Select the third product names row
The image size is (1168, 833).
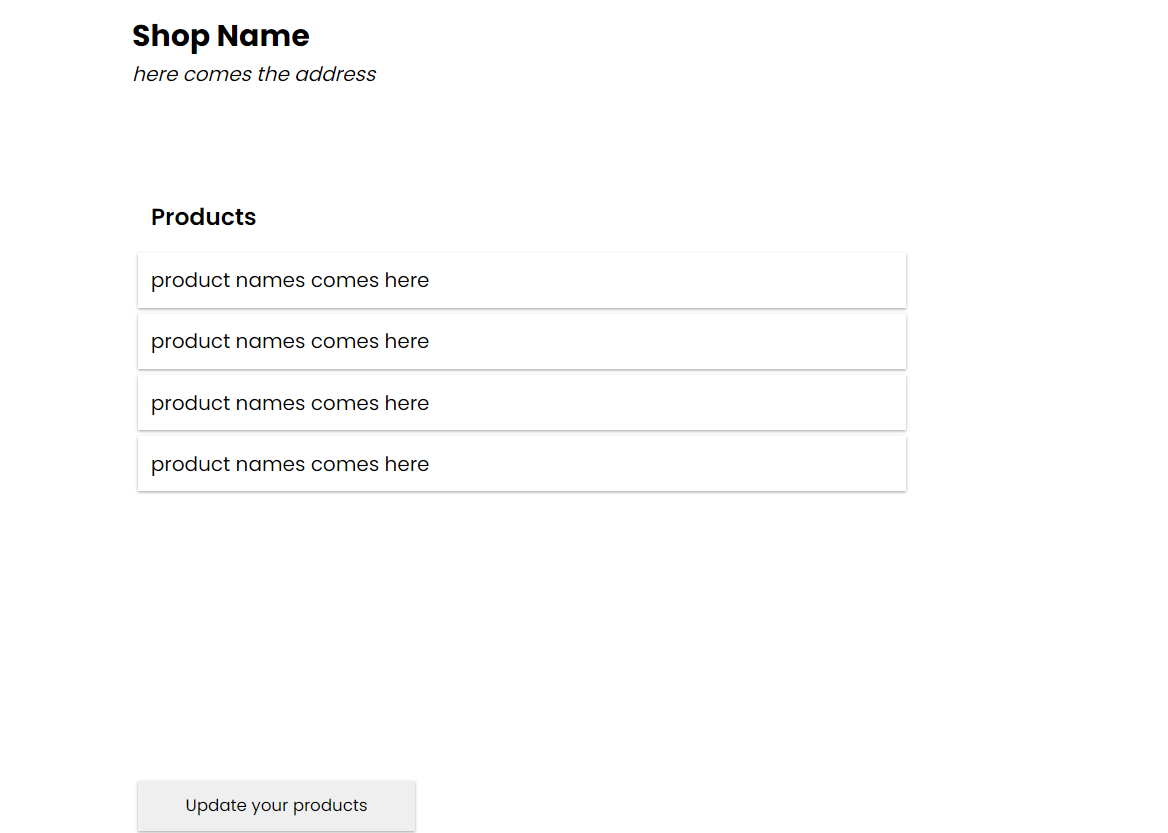tap(521, 403)
